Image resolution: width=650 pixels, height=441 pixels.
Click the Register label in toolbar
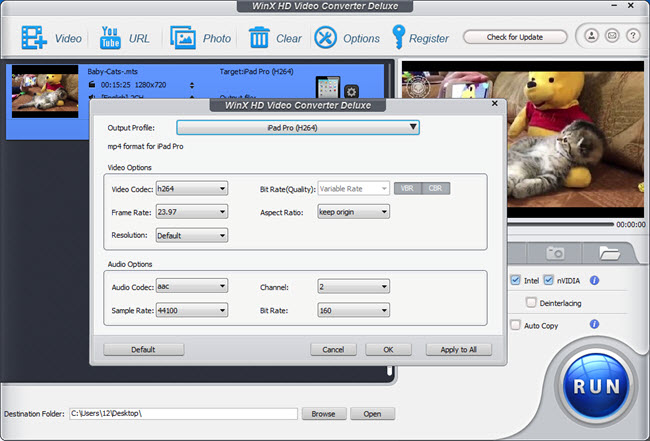(x=429, y=39)
